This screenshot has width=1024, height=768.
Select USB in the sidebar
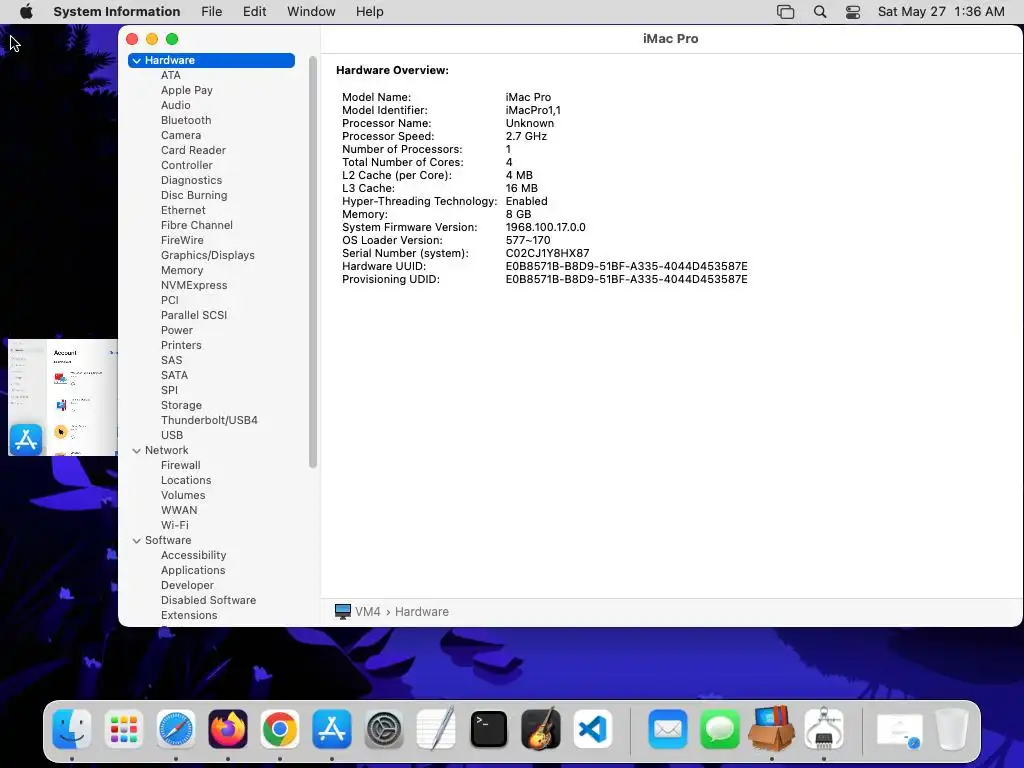coord(172,436)
